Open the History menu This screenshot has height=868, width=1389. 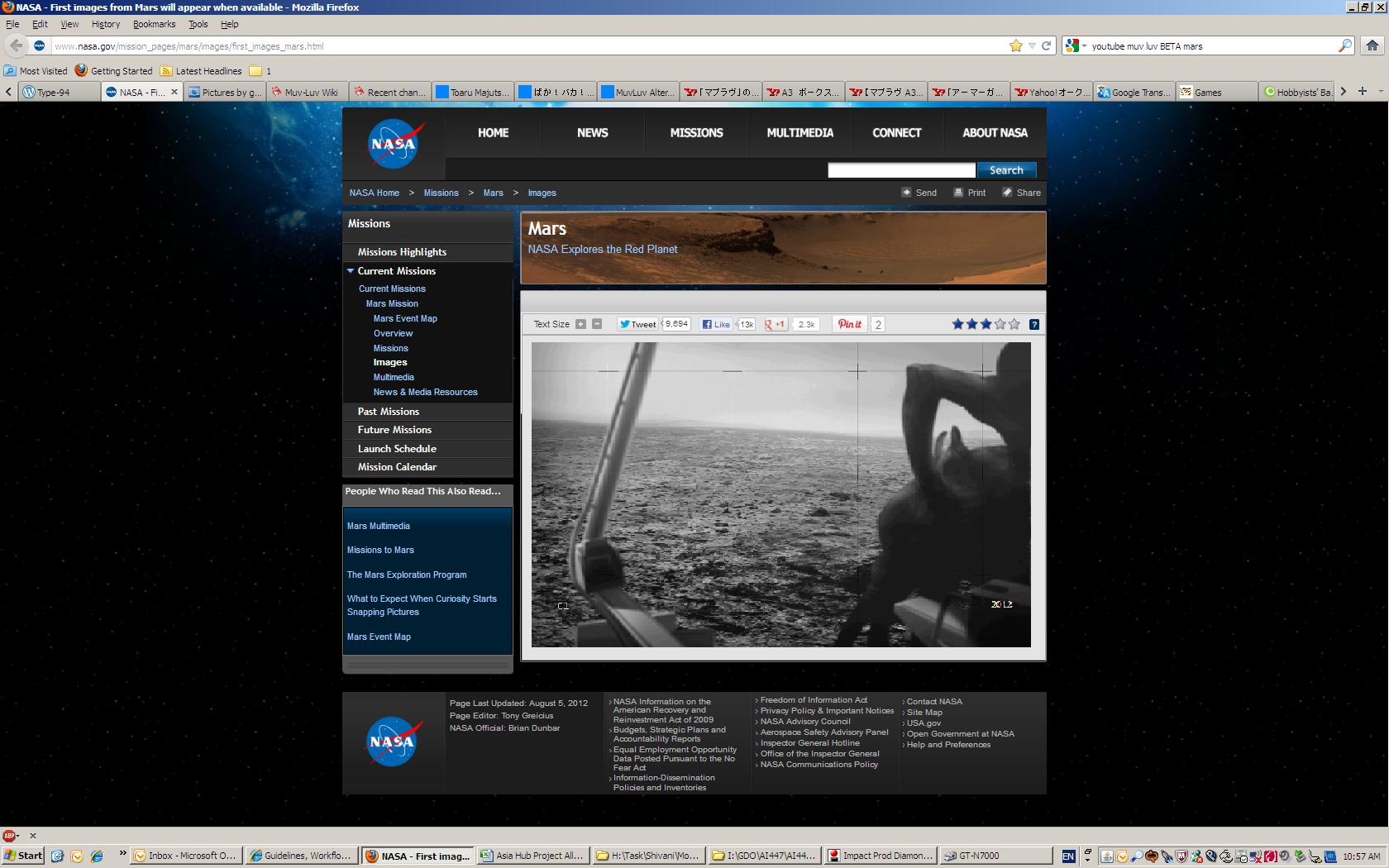pyautogui.click(x=106, y=24)
